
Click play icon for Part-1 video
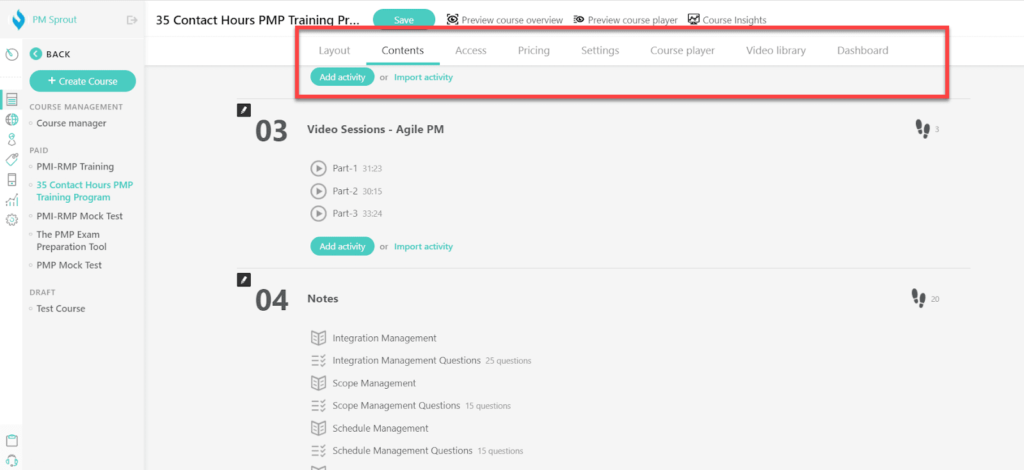coord(318,168)
